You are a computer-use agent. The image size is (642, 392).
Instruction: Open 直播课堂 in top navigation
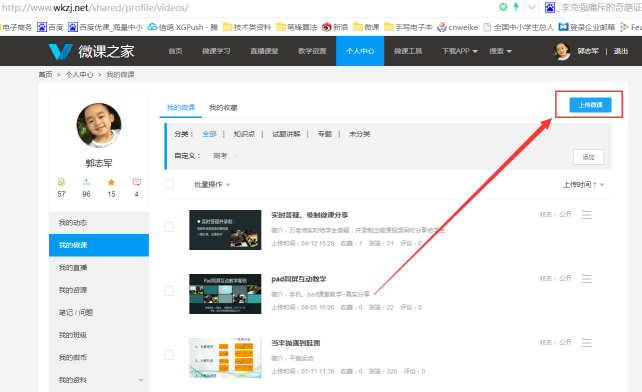click(x=264, y=51)
